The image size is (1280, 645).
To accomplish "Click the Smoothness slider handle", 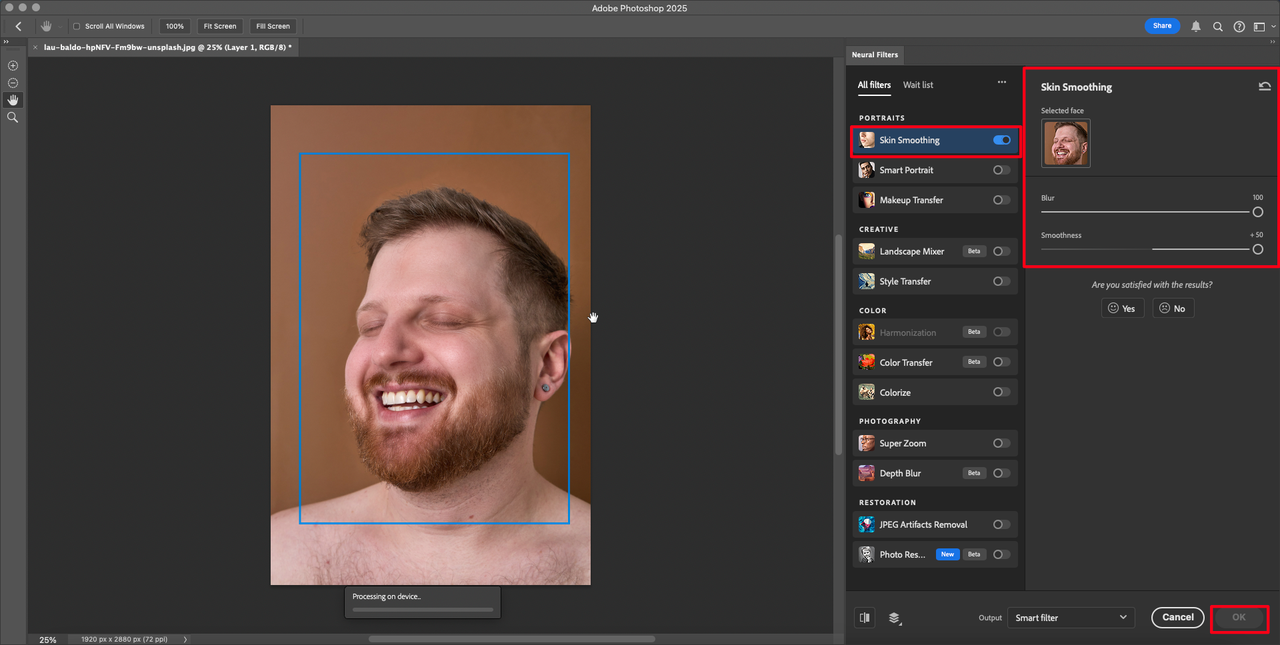I will [1257, 249].
